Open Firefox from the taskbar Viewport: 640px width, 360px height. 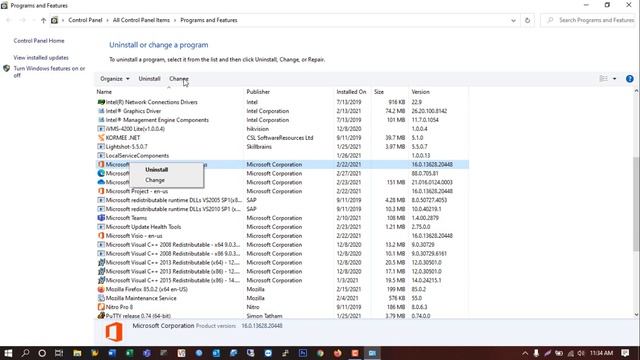[x=338, y=353]
